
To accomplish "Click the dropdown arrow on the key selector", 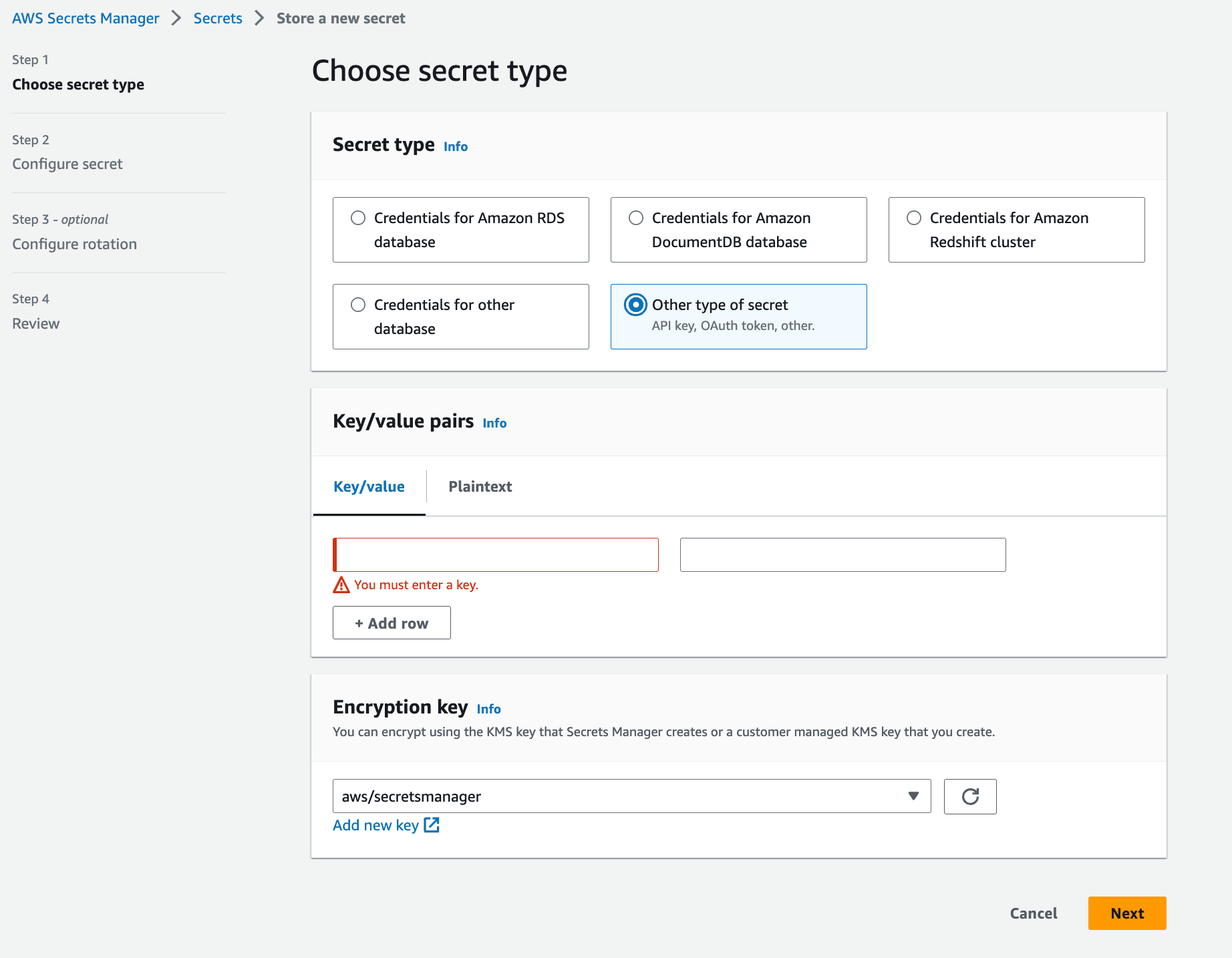I will pyautogui.click(x=913, y=796).
